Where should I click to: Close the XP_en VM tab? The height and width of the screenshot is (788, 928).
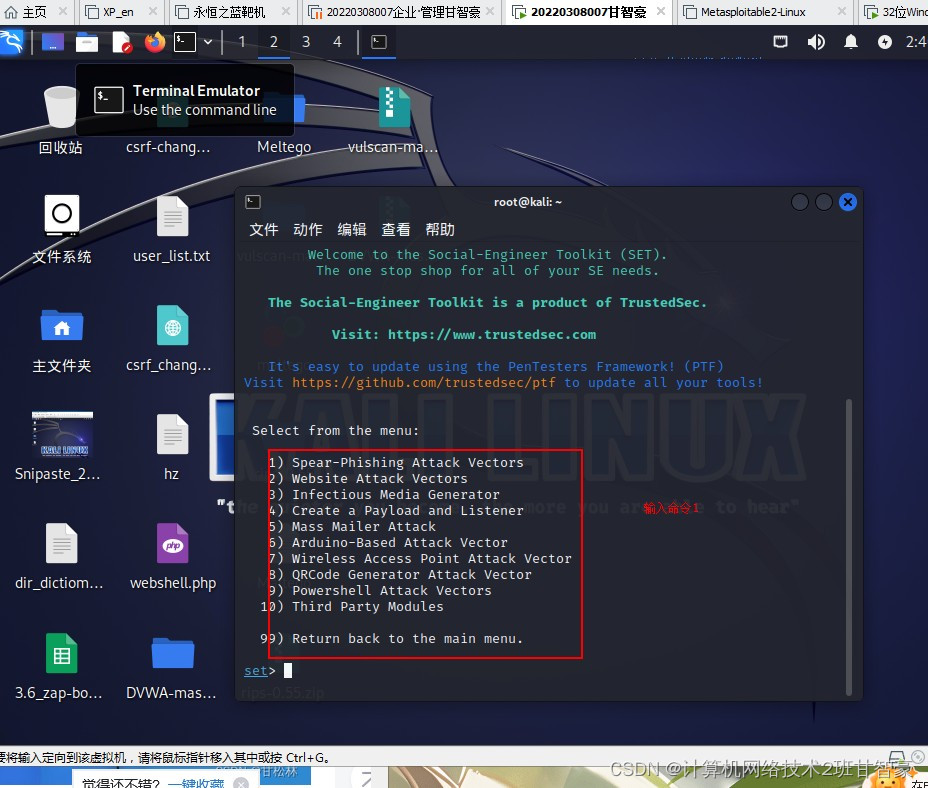point(152,11)
